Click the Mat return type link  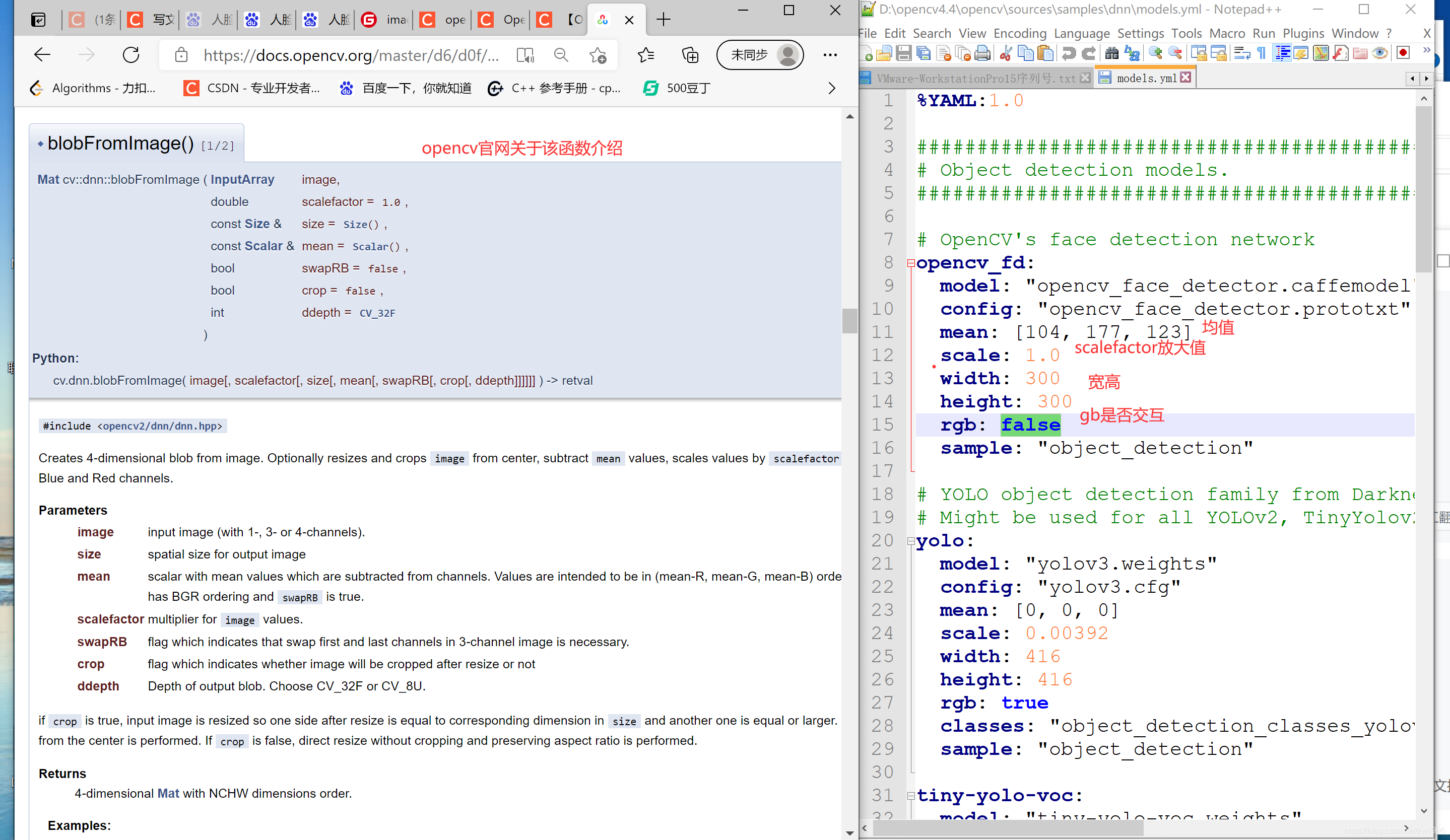48,179
